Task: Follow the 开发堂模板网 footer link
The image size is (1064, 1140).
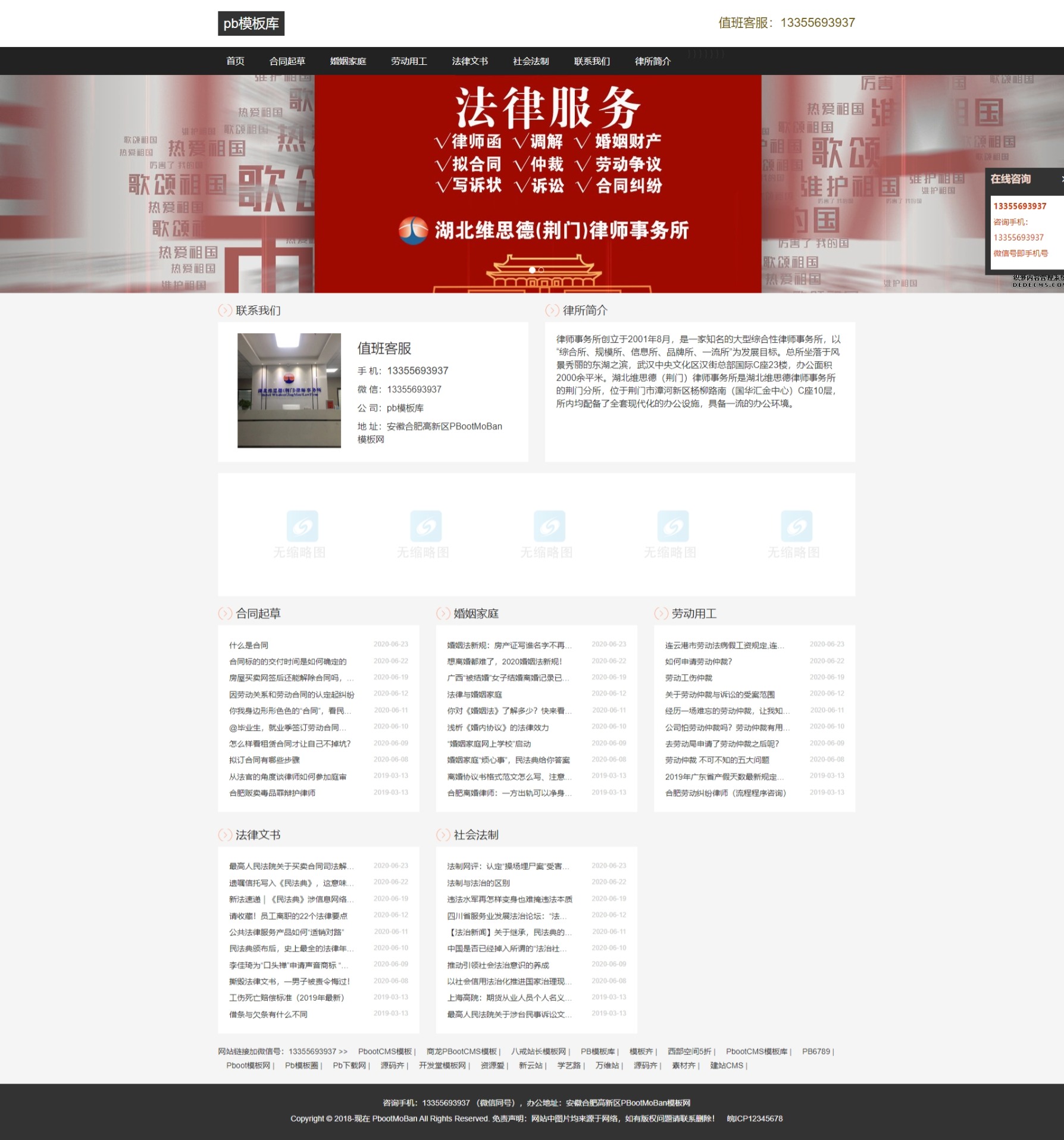Action: [x=442, y=1066]
